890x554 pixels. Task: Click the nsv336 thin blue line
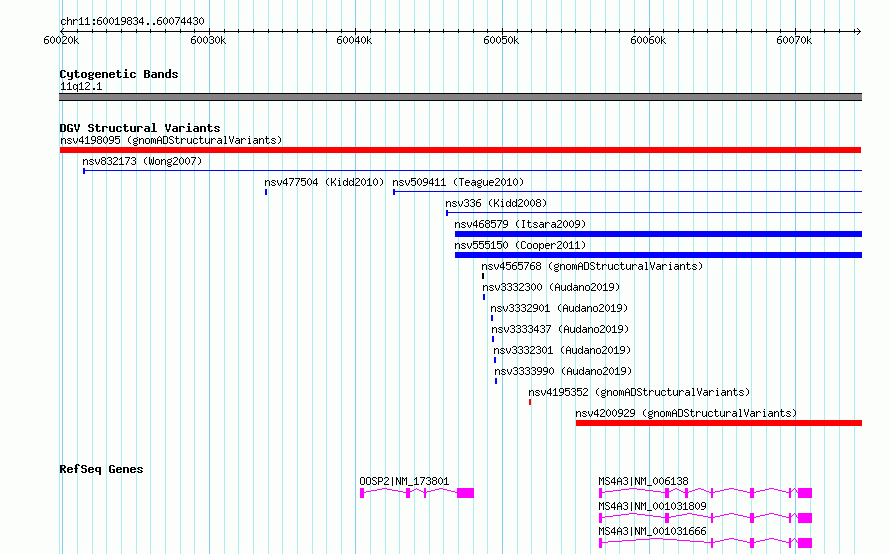point(654,212)
